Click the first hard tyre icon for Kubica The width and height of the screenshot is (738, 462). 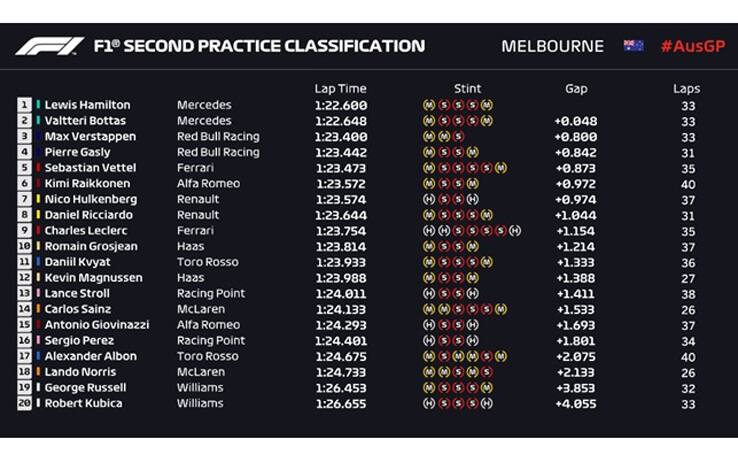click(x=429, y=404)
